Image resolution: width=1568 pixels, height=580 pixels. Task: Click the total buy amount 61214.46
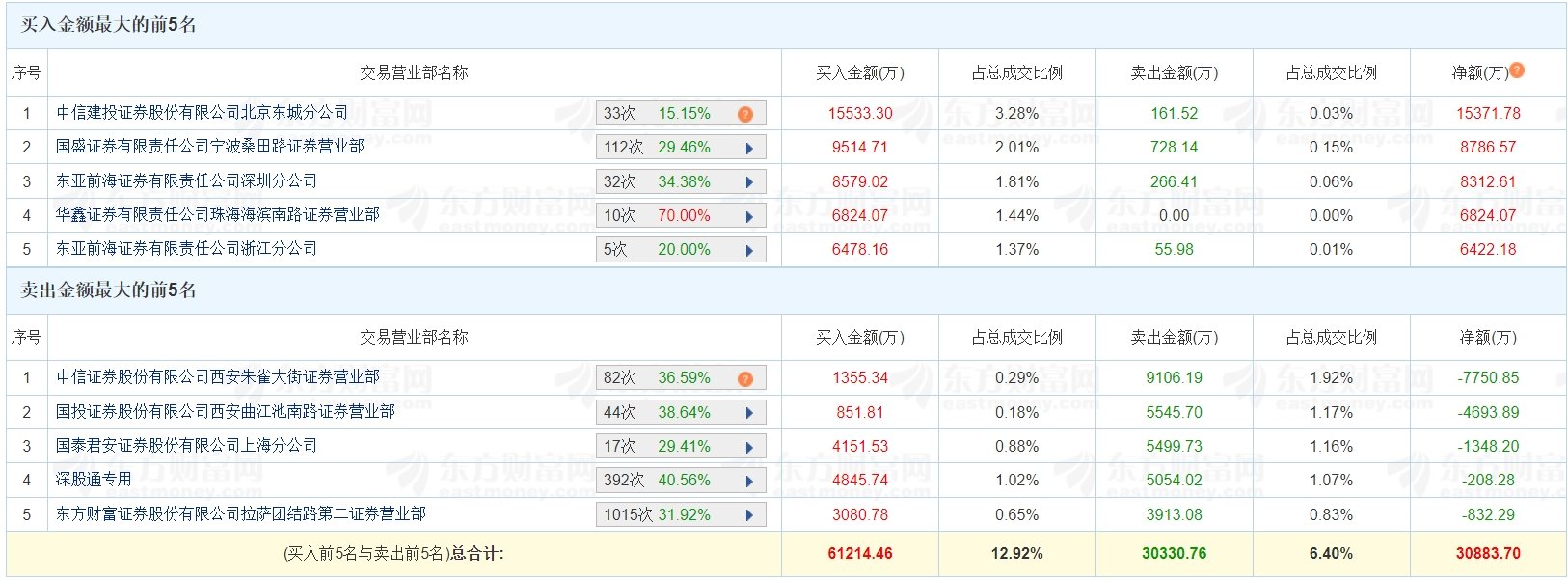860,554
